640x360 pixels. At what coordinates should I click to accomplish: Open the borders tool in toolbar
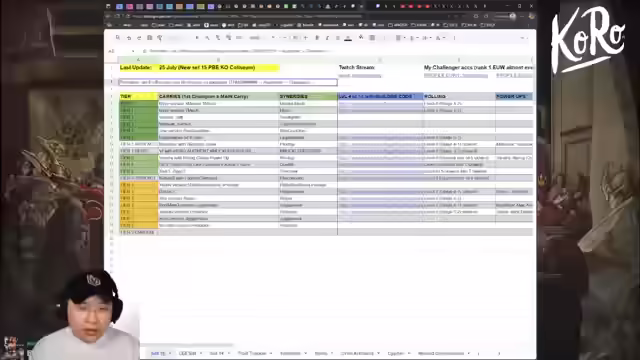coord(372,38)
